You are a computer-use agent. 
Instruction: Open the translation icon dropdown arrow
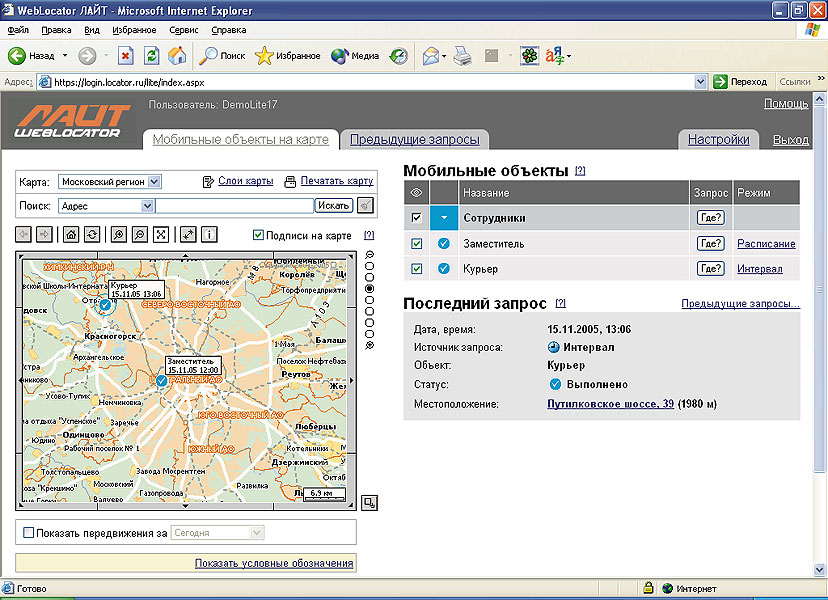click(x=569, y=56)
